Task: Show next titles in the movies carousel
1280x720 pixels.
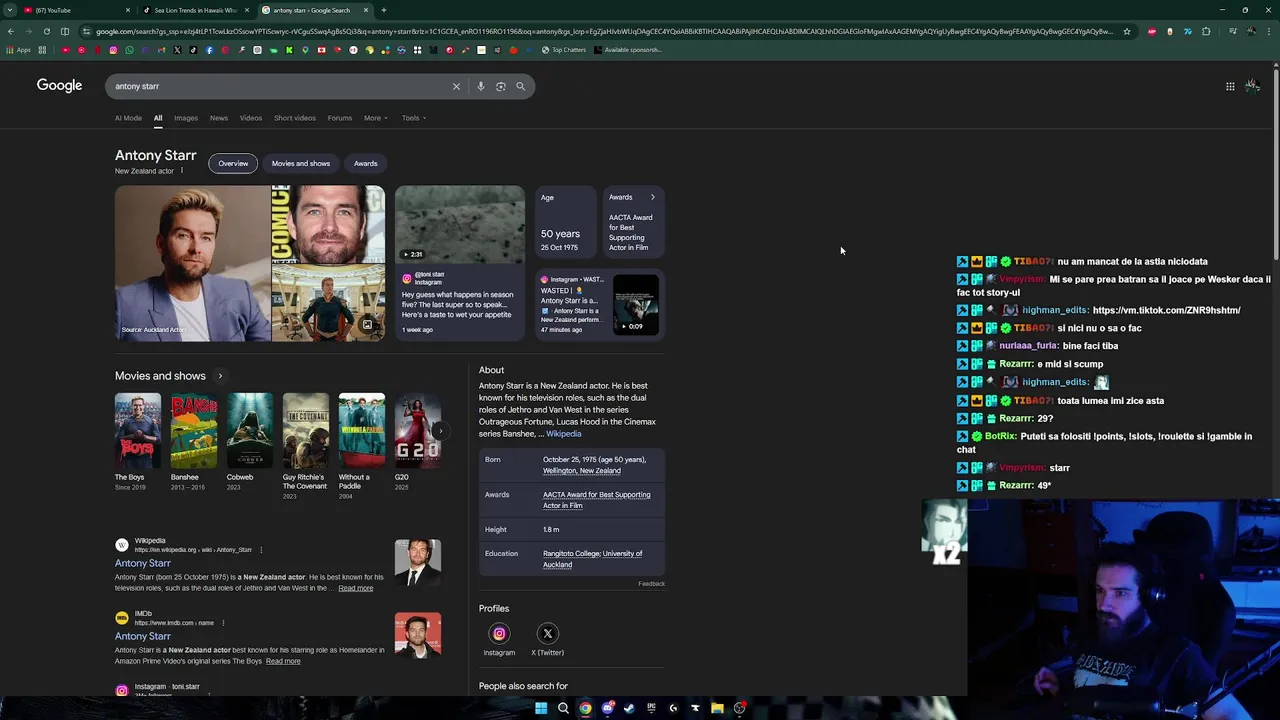Action: (x=439, y=431)
